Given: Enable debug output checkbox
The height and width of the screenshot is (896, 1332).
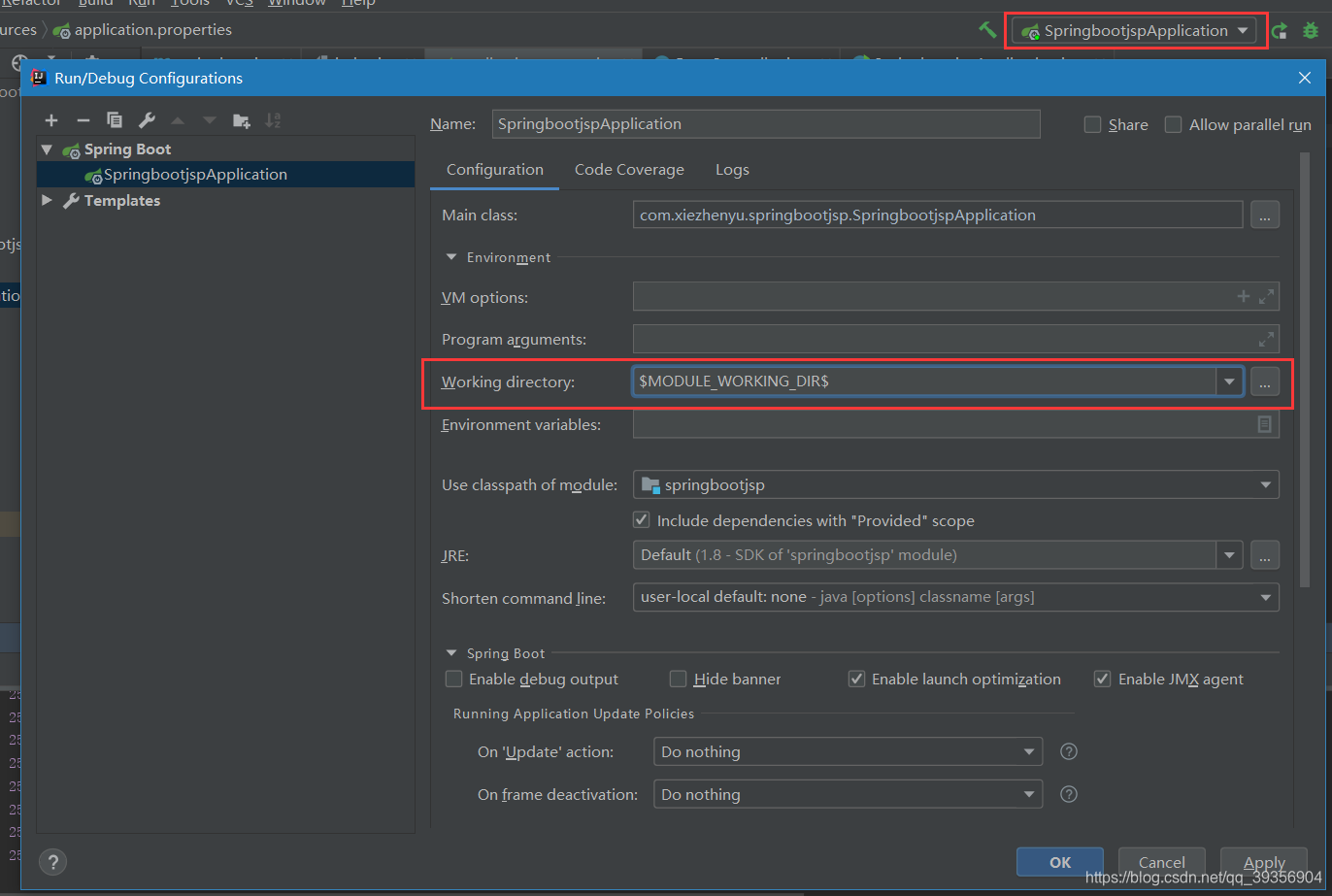Looking at the screenshot, I should pos(453,680).
